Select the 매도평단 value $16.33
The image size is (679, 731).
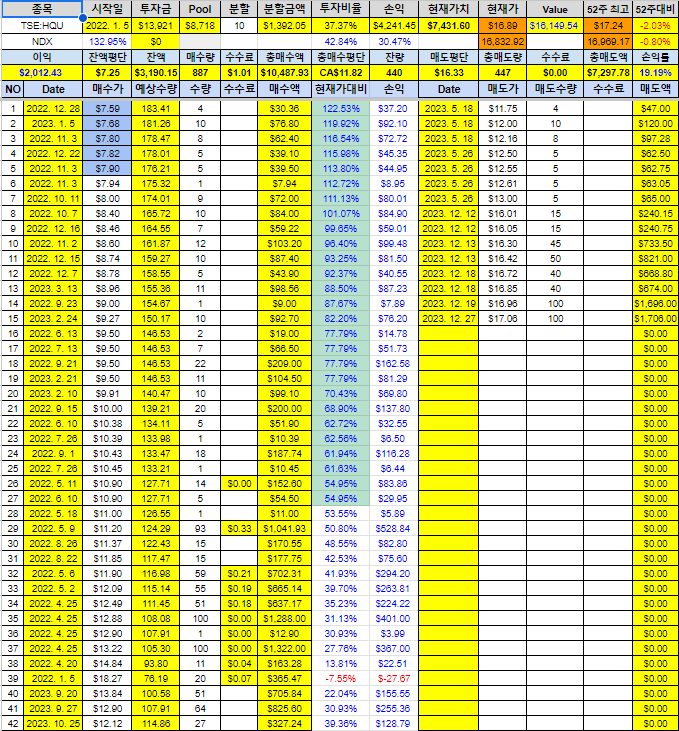click(x=449, y=73)
